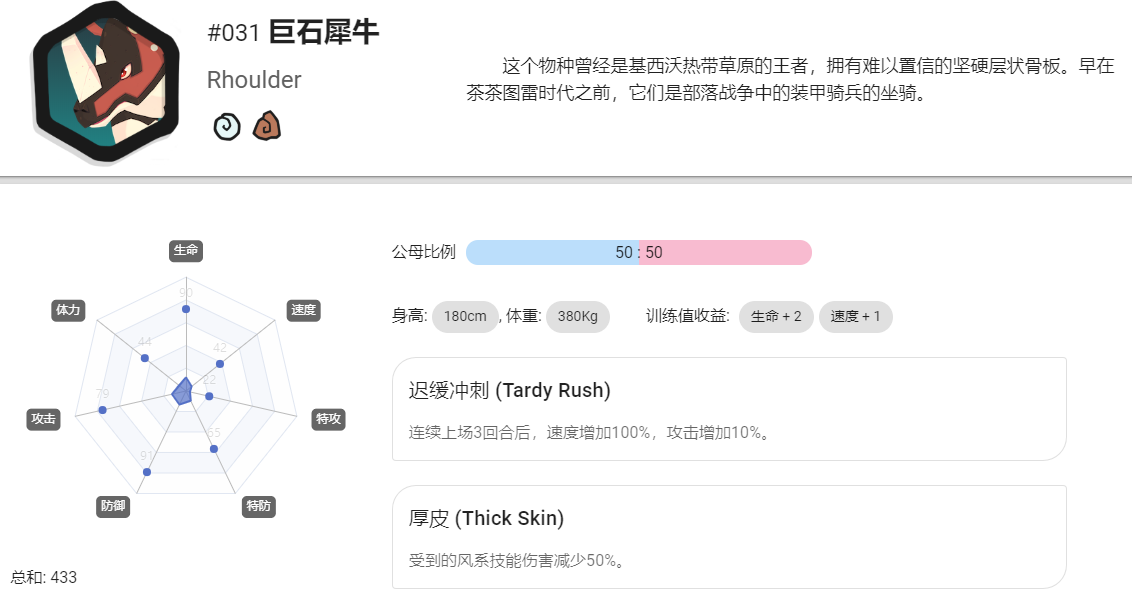The height and width of the screenshot is (603, 1132).
Task: Click the brown earth type icon
Action: pos(266,126)
